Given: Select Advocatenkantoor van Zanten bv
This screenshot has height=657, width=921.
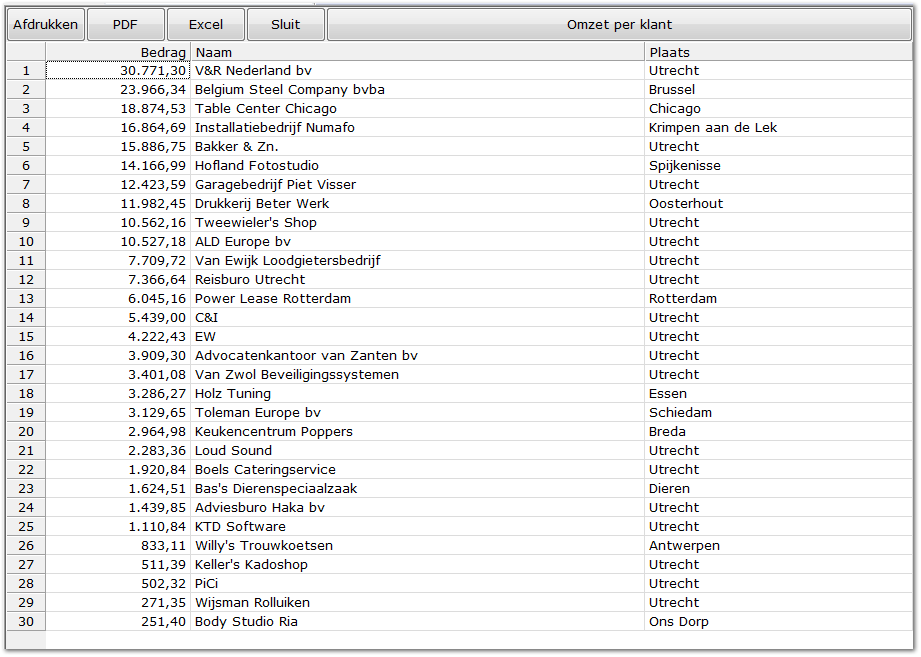Looking at the screenshot, I should (x=418, y=355).
